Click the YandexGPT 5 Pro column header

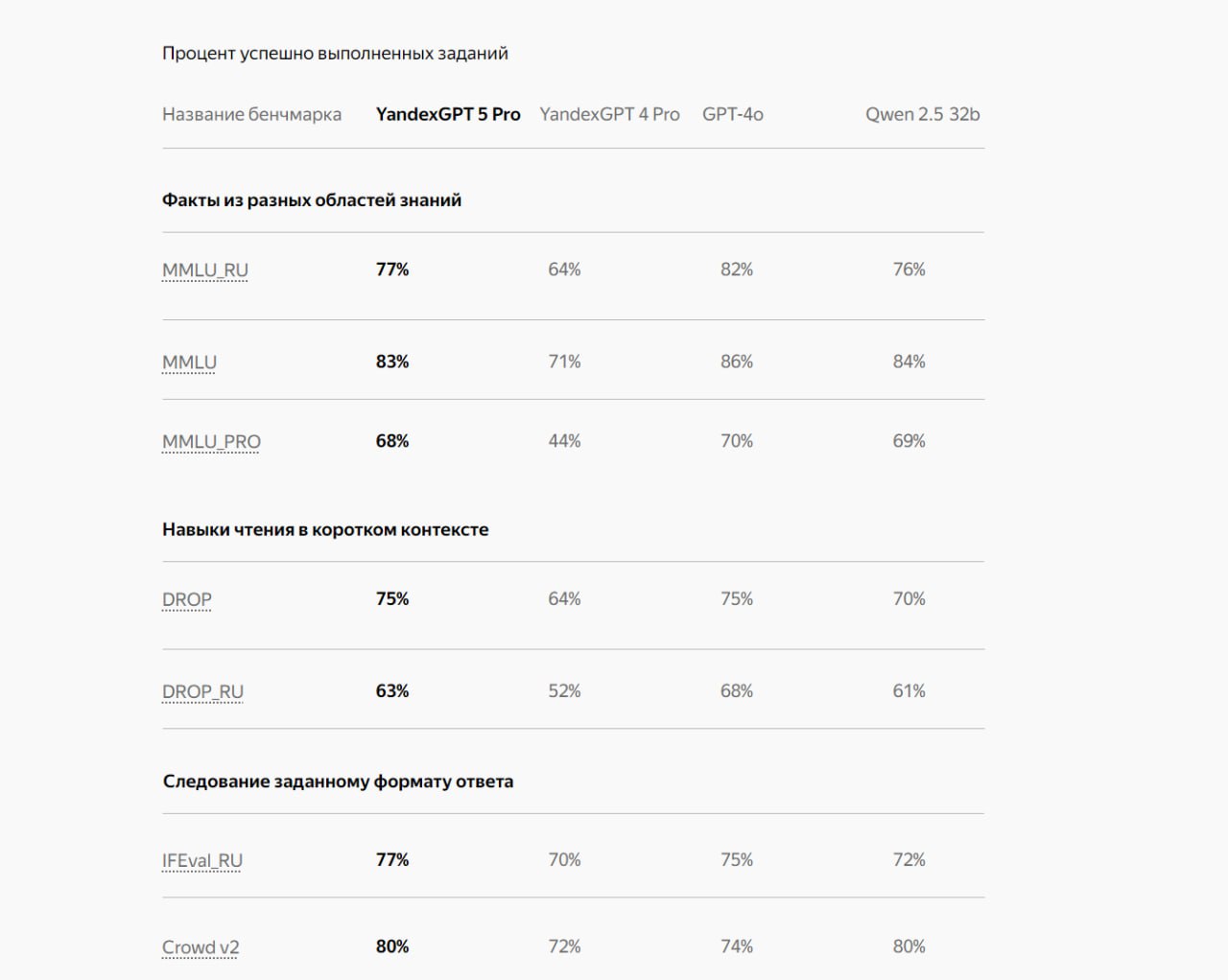point(448,114)
